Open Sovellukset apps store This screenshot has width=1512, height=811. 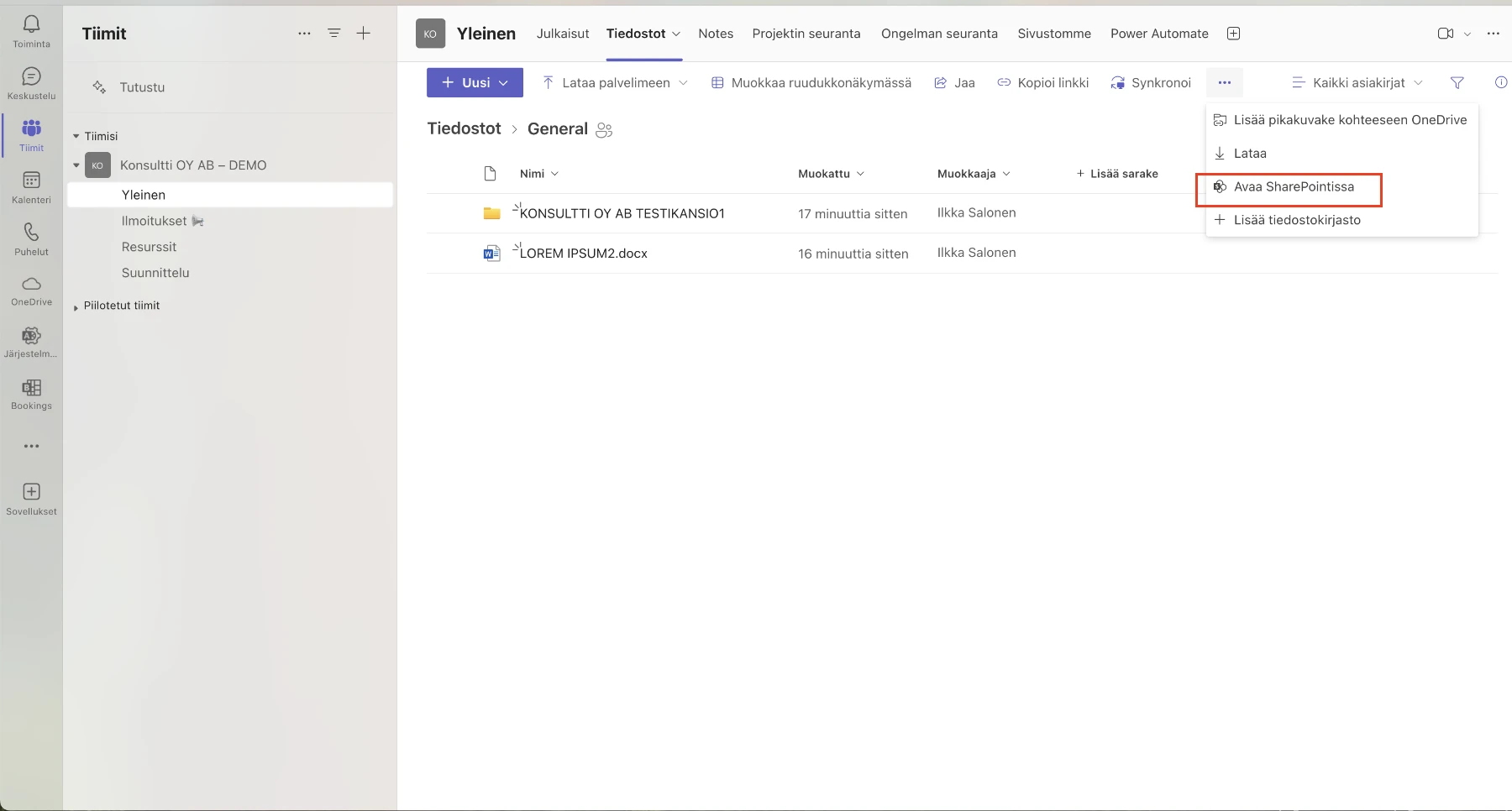click(x=31, y=499)
